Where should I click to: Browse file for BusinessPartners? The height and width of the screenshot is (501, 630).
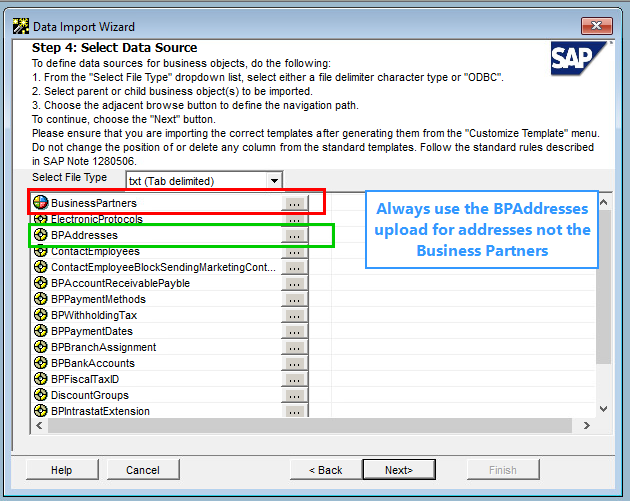pos(295,203)
